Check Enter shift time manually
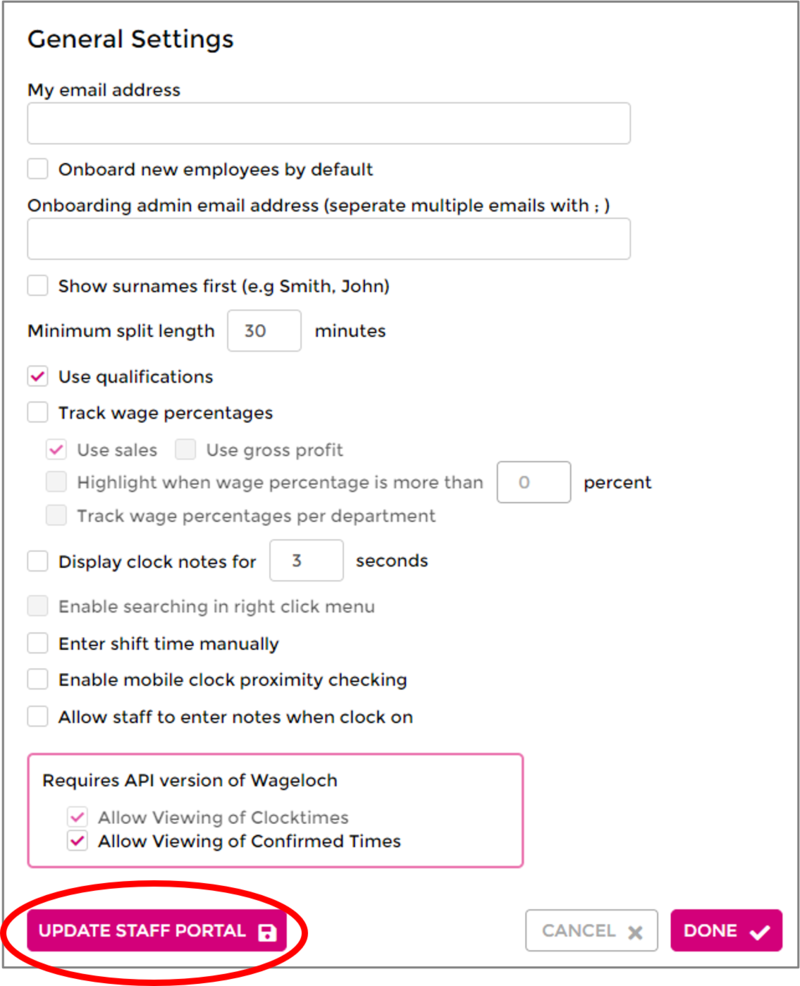The image size is (800, 986). (37, 643)
